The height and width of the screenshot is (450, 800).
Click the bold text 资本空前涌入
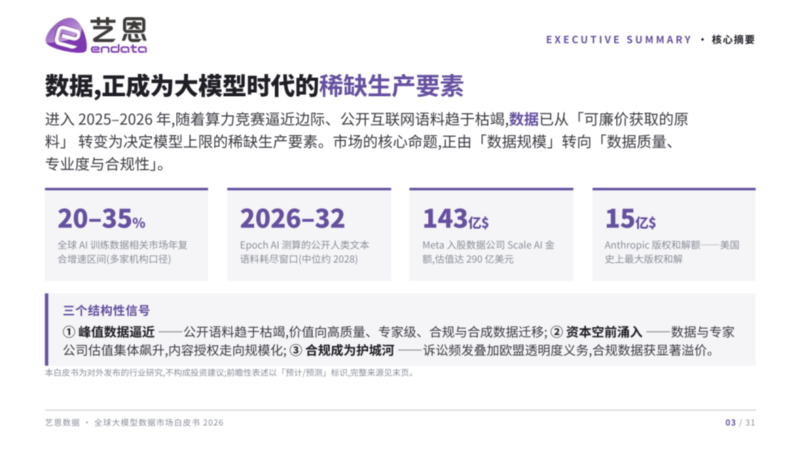point(604,332)
